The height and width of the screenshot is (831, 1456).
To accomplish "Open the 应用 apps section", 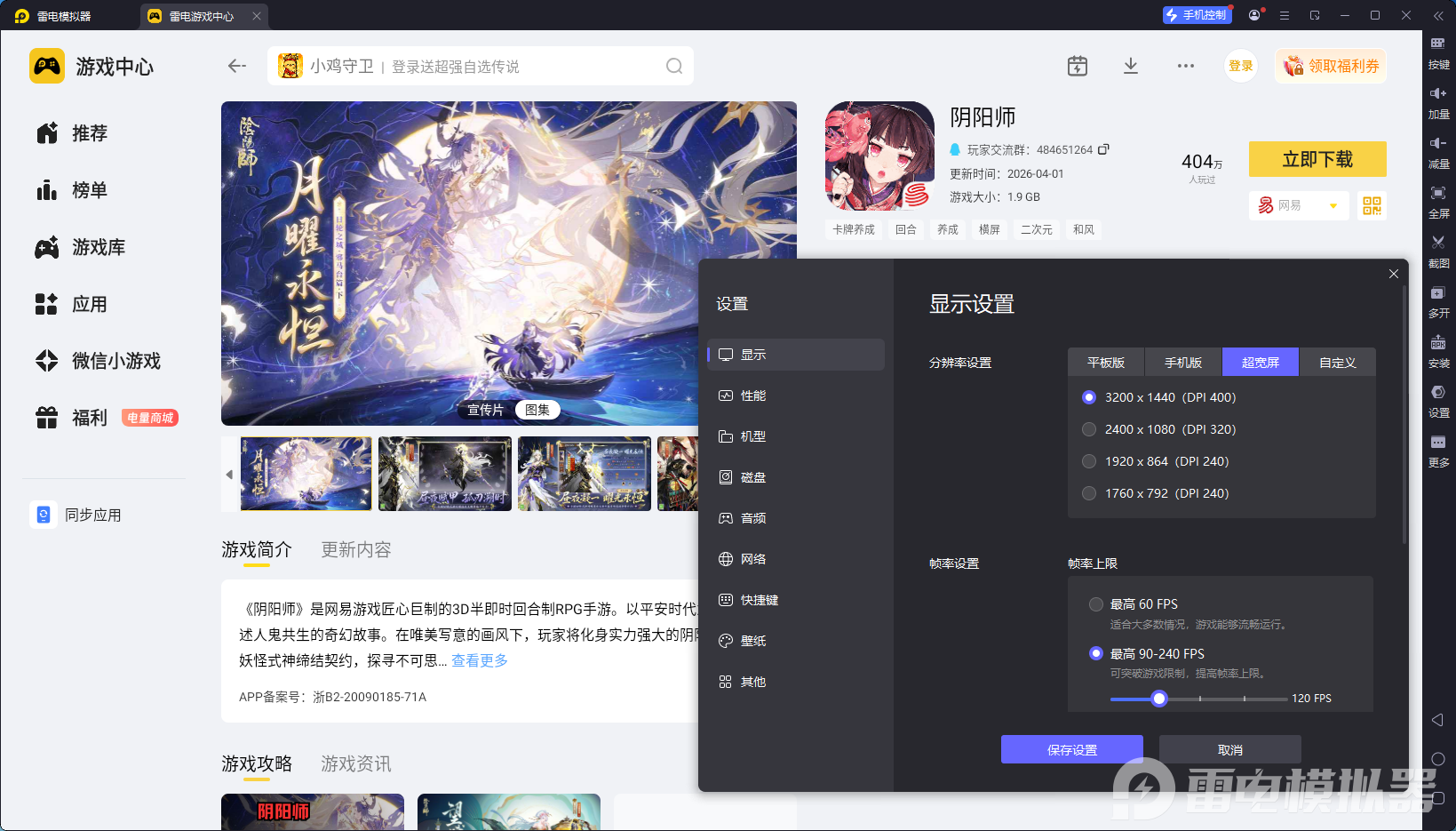I will click(72, 304).
